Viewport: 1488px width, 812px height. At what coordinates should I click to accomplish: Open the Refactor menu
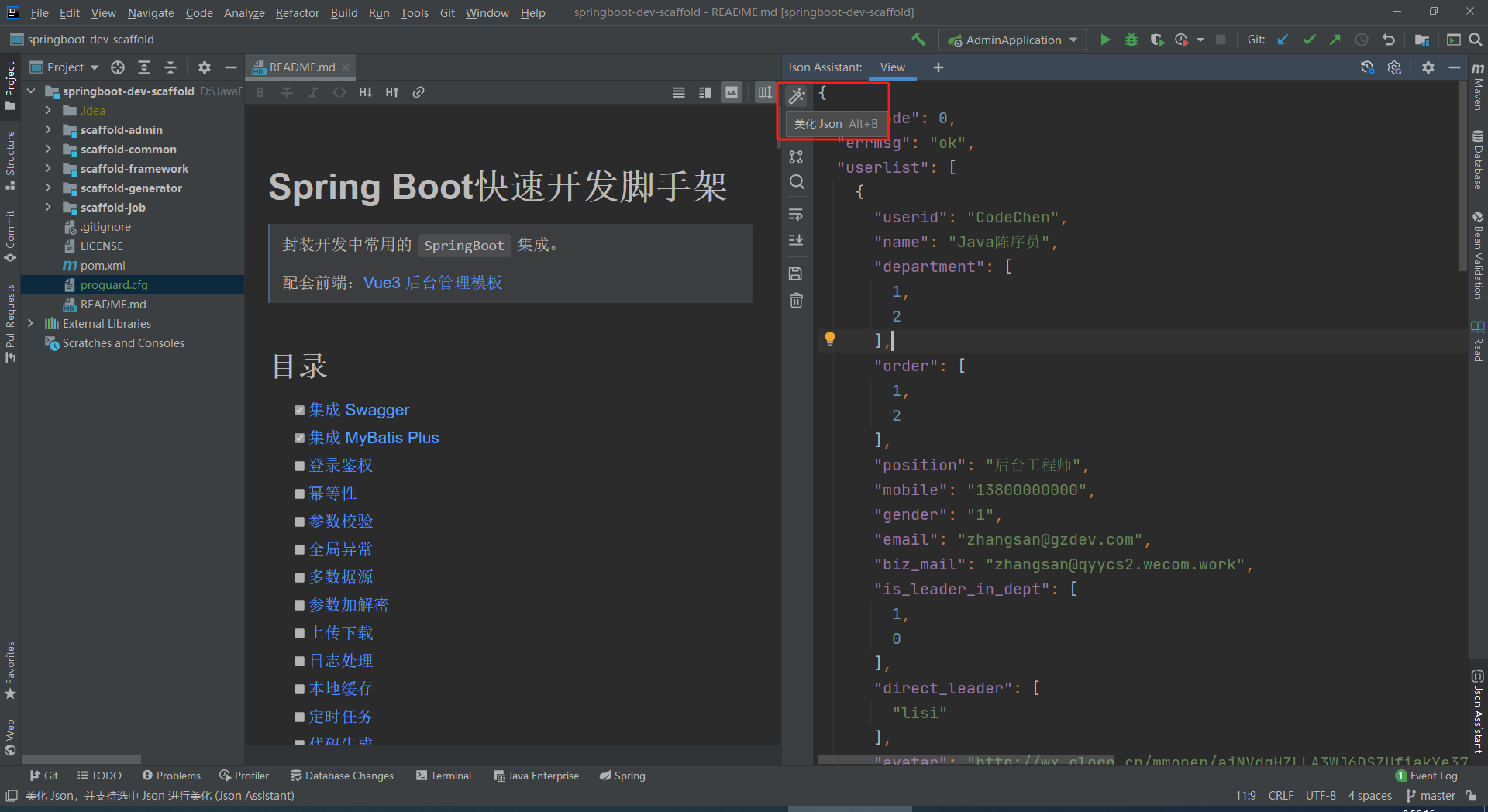pyautogui.click(x=297, y=13)
